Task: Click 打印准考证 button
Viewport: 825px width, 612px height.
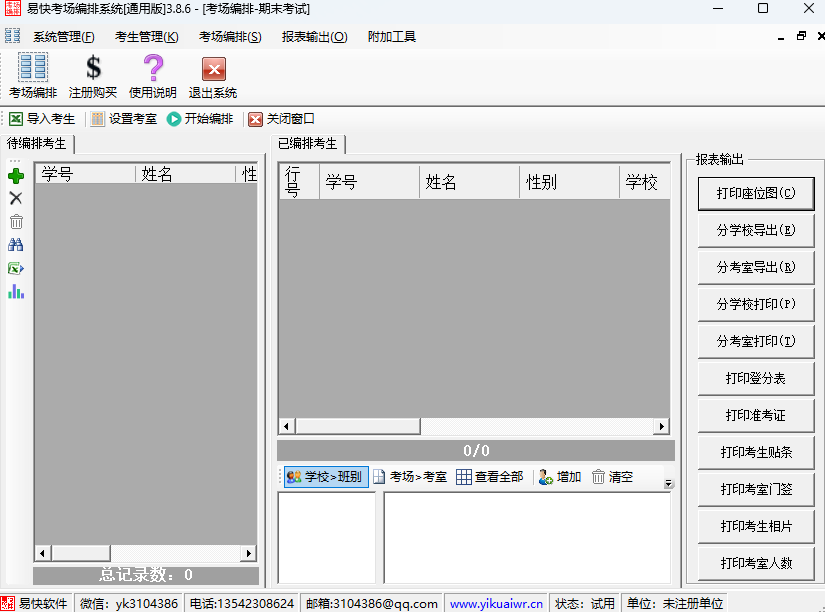Action: pos(756,415)
